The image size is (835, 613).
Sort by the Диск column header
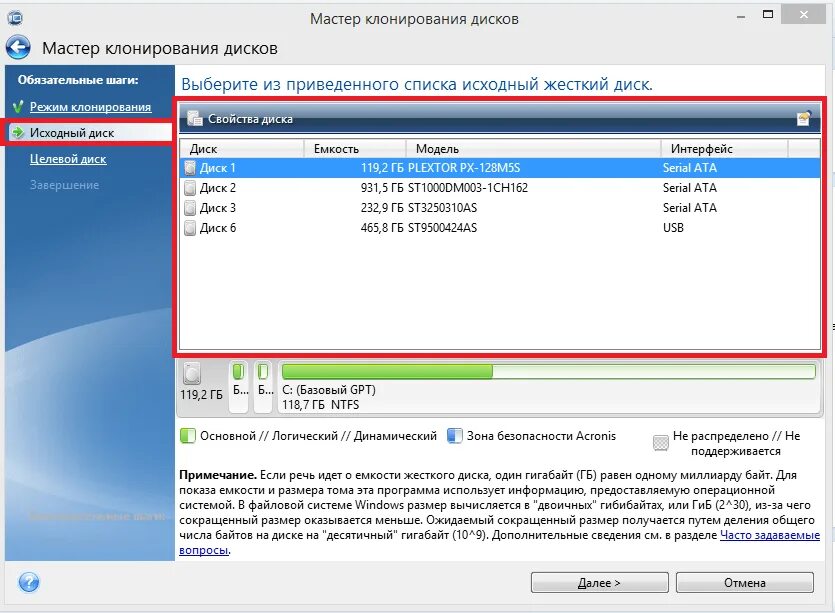coord(242,149)
